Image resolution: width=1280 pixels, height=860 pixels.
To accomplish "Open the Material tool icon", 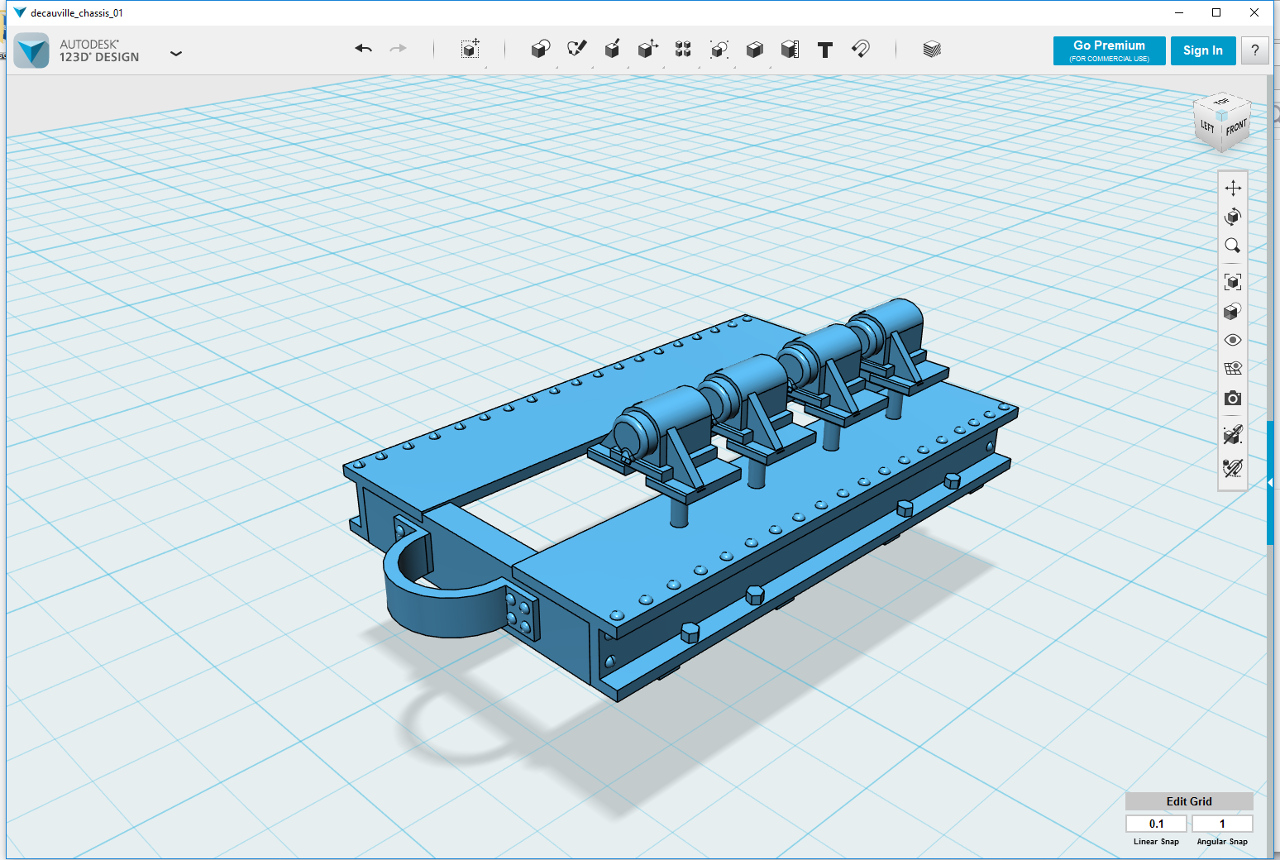I will tap(932, 49).
